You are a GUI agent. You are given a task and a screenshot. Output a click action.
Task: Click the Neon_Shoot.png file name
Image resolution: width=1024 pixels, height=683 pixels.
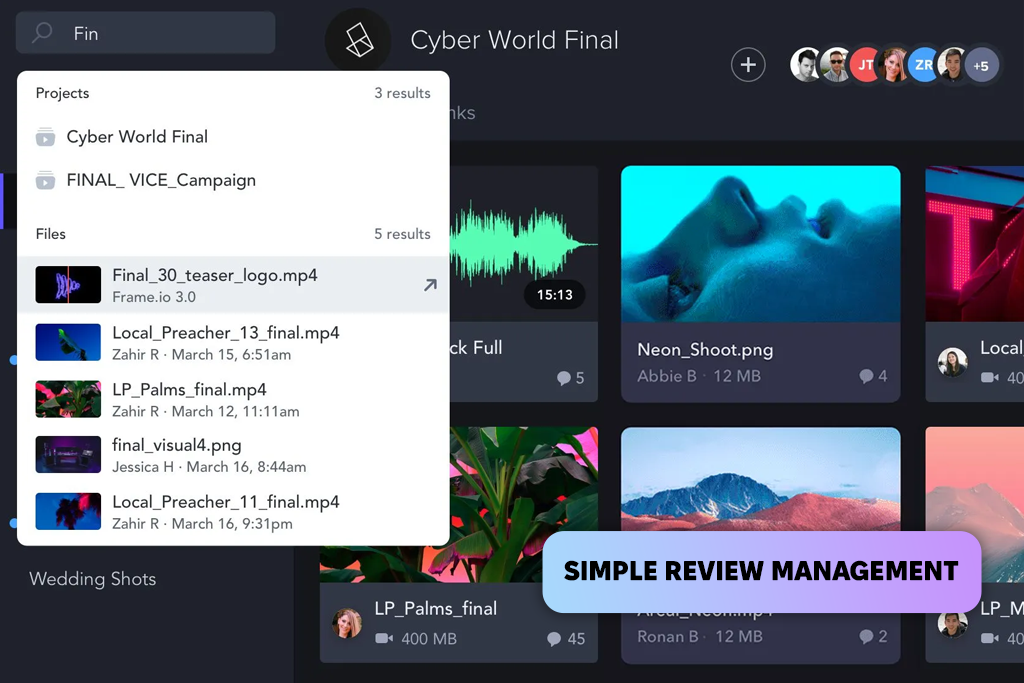tap(705, 349)
